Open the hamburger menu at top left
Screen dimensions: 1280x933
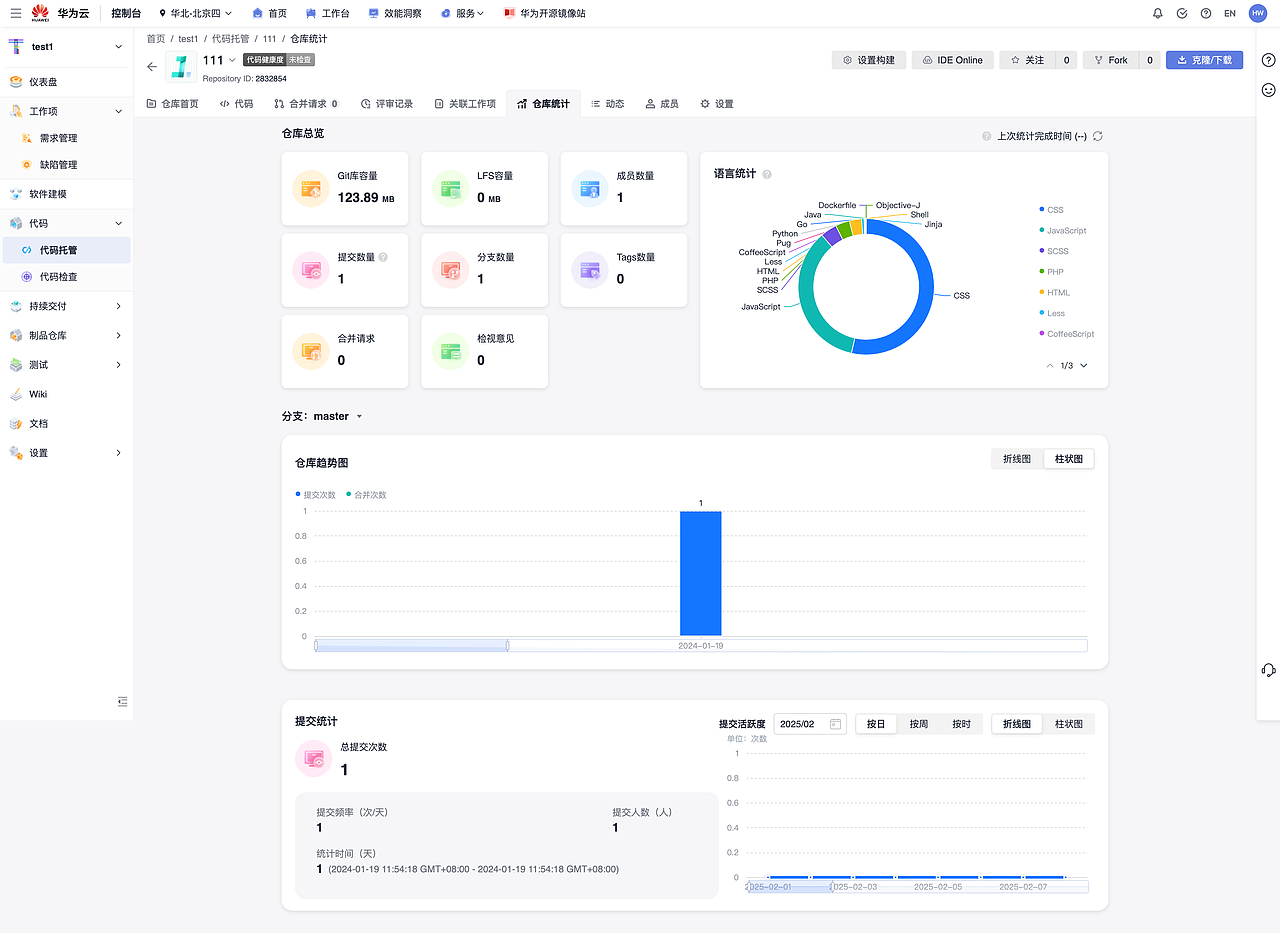16,13
